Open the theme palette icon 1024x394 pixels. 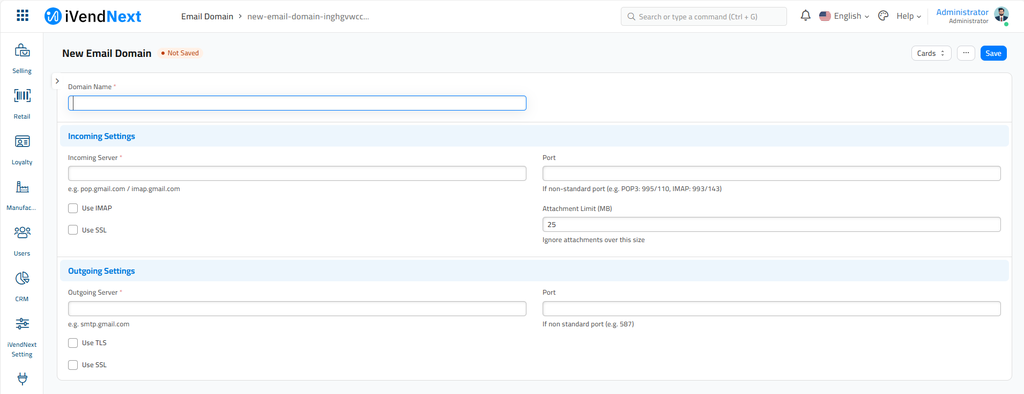click(883, 16)
